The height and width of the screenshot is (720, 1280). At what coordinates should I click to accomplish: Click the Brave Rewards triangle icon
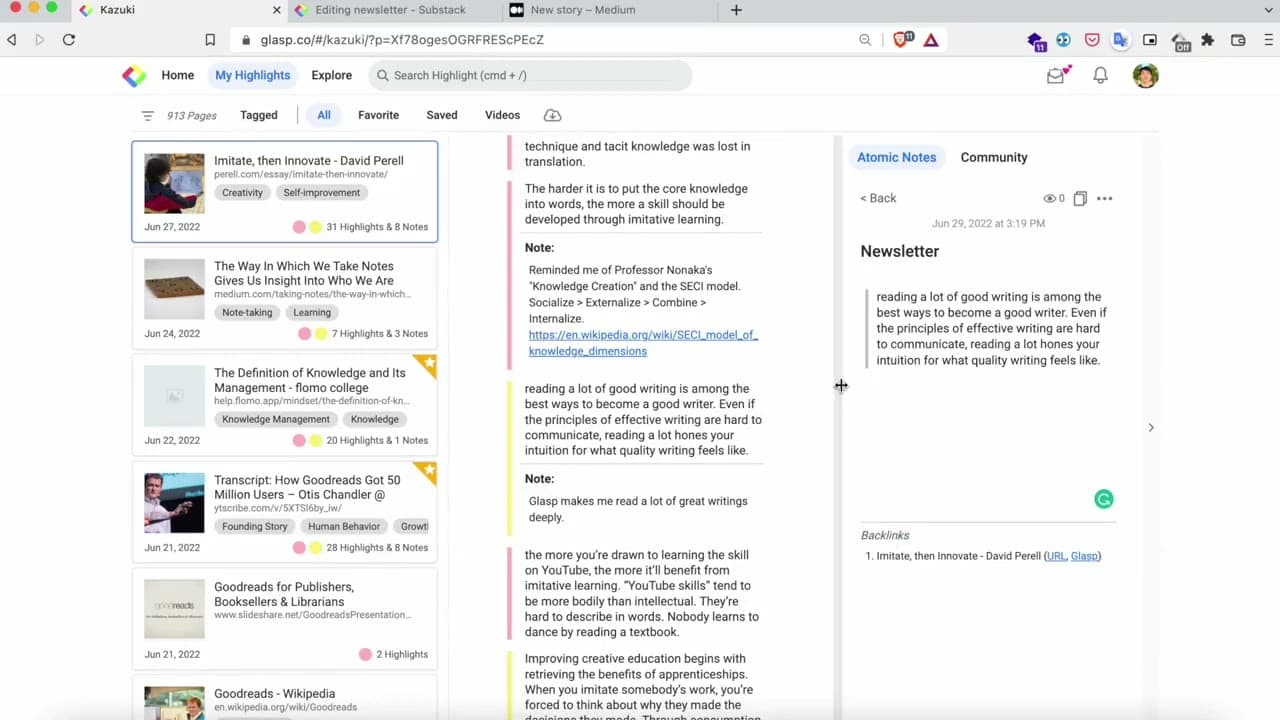tap(931, 40)
